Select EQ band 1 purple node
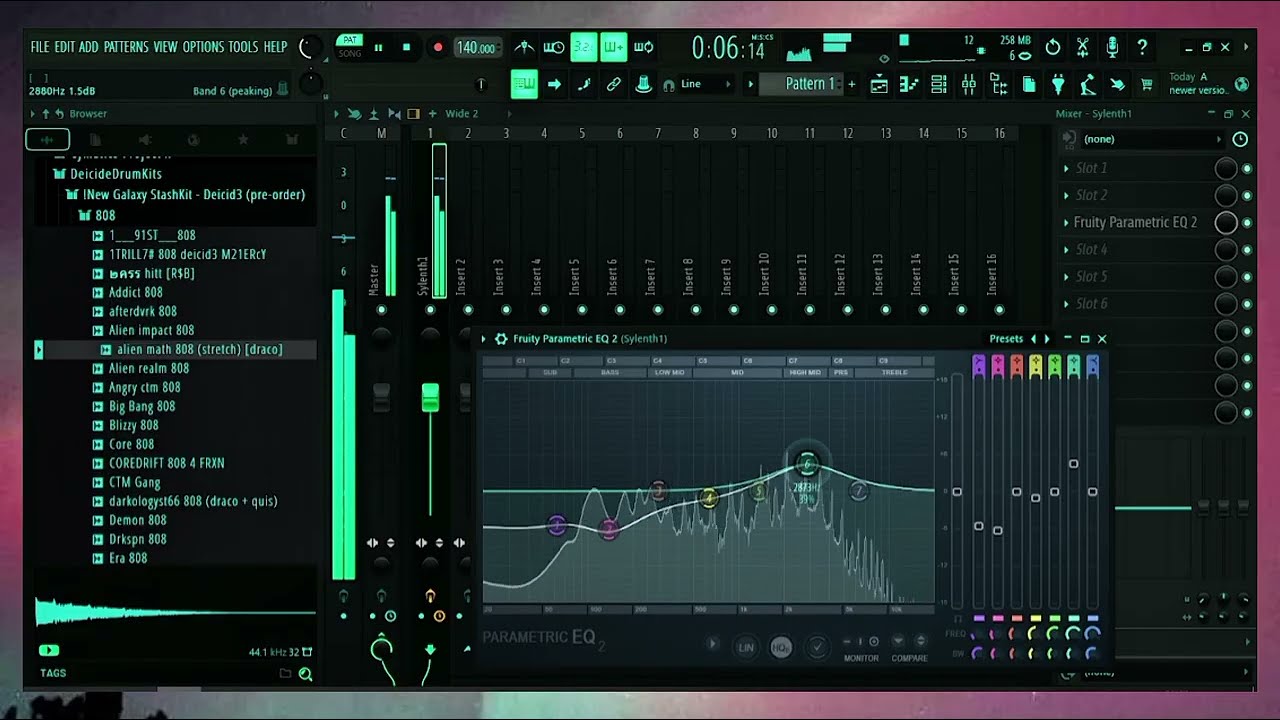The width and height of the screenshot is (1280, 720). click(557, 525)
